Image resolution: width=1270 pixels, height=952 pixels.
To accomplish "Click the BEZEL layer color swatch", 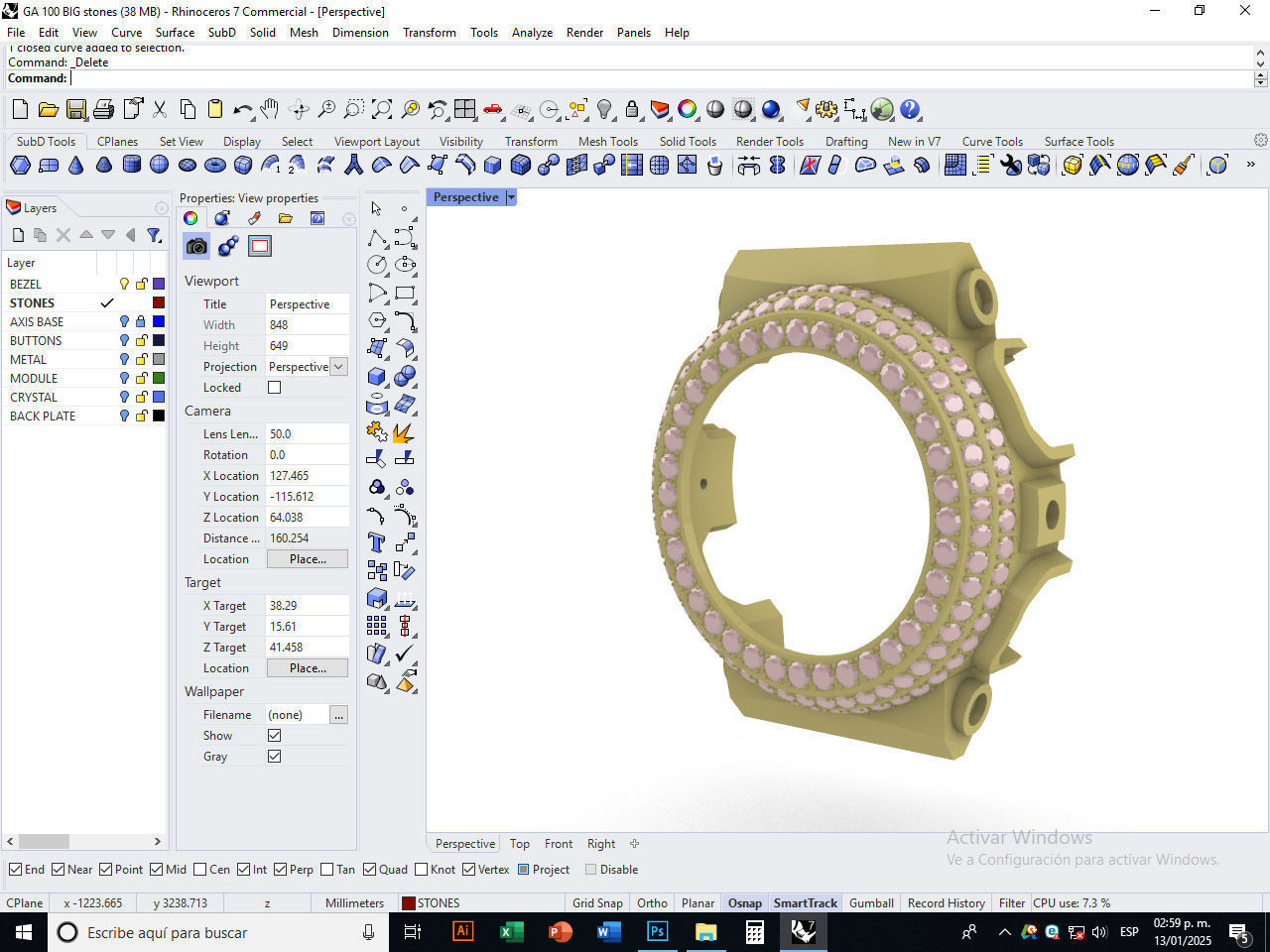I will point(159,284).
